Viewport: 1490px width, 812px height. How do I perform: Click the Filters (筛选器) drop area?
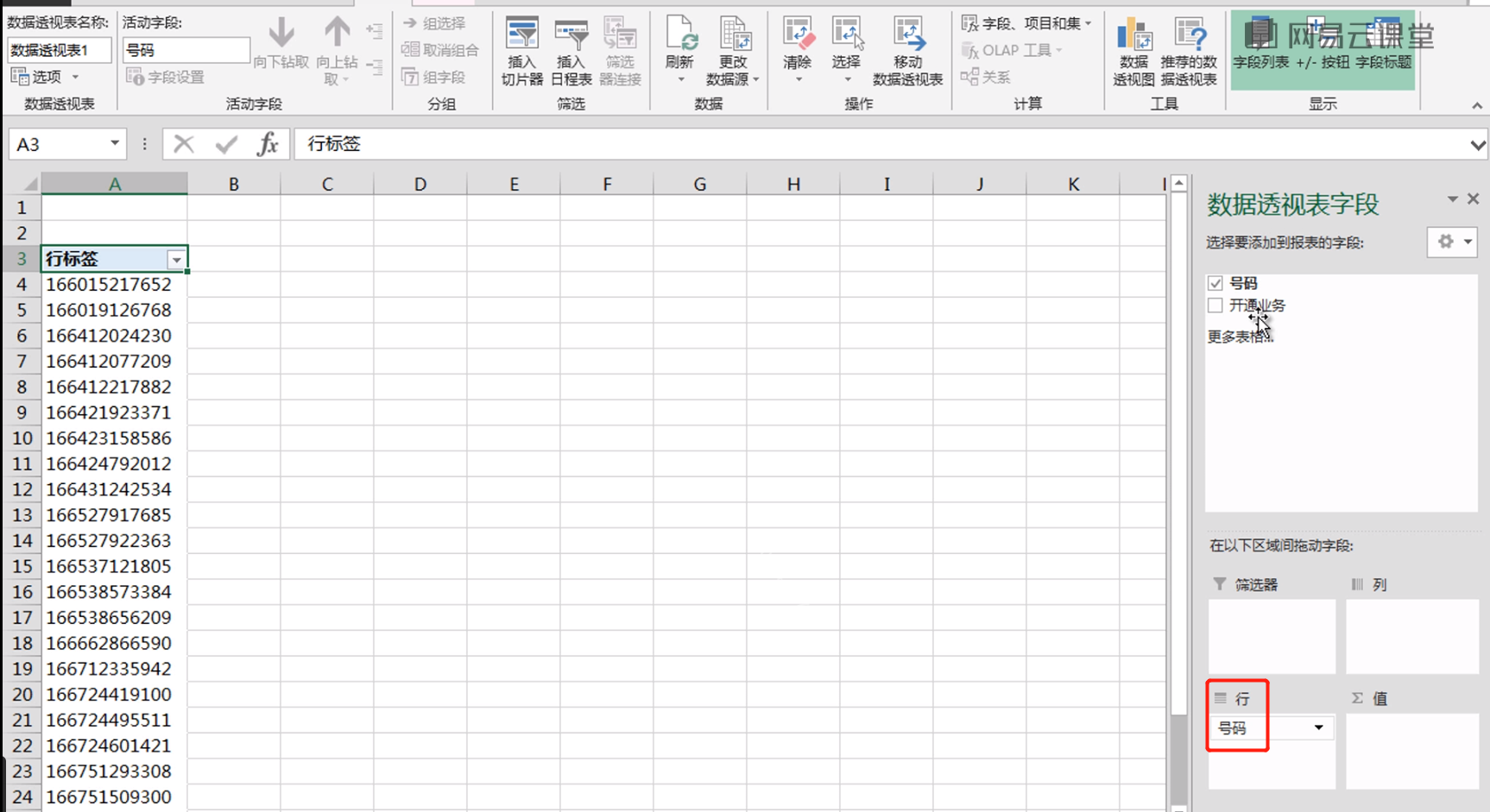click(1272, 637)
